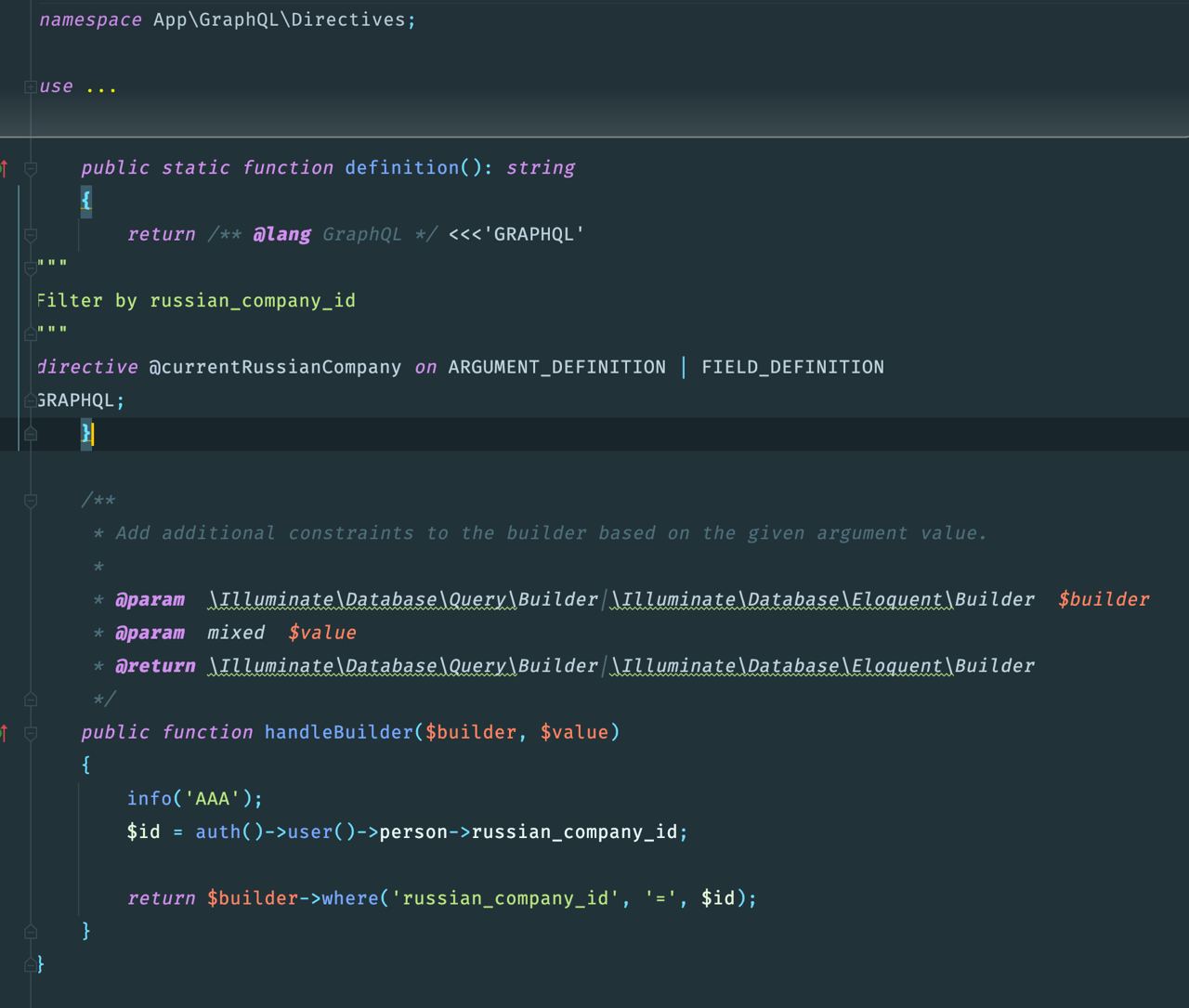Click the info('AAA') function call

click(x=194, y=799)
